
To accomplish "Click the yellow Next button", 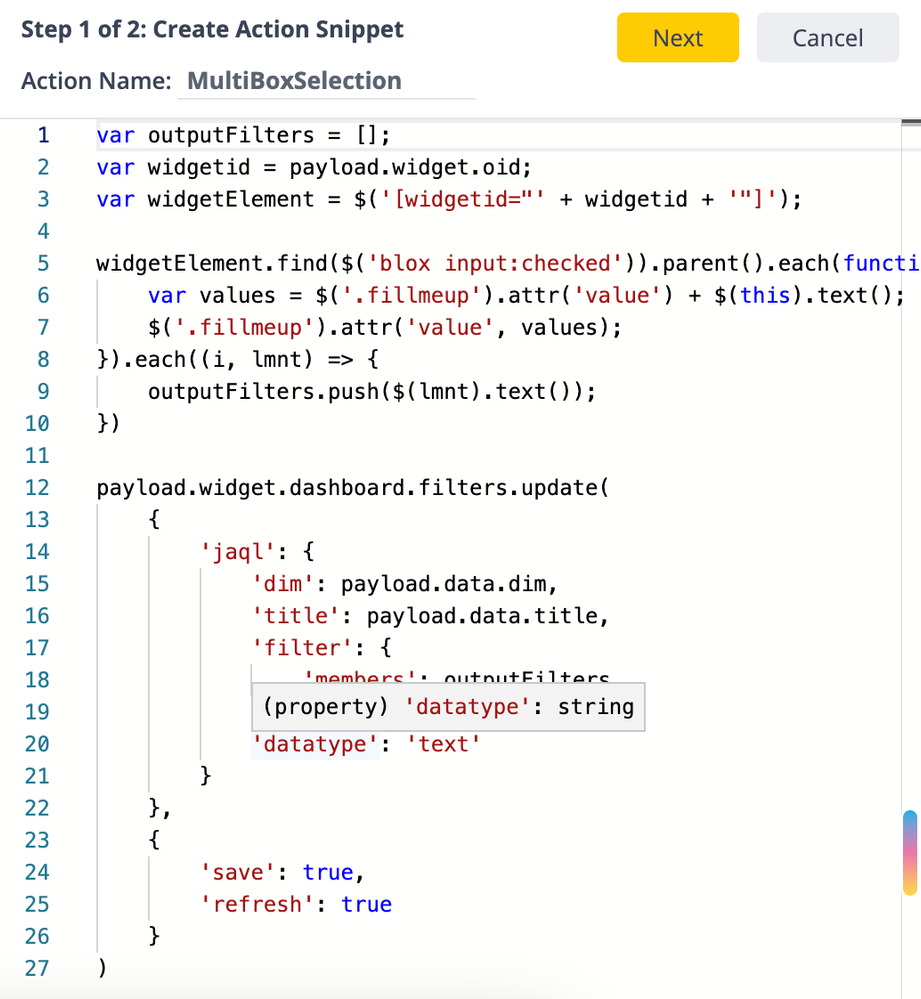I will (x=677, y=38).
